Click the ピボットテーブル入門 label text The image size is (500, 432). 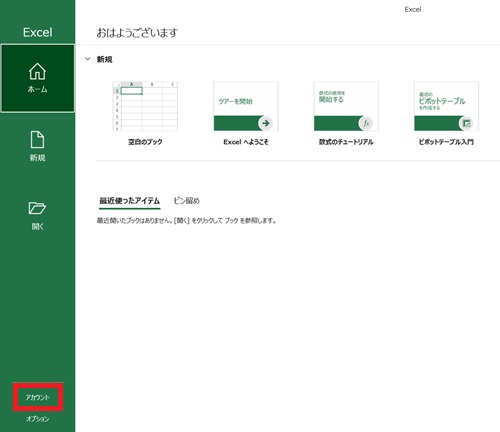tap(446, 142)
